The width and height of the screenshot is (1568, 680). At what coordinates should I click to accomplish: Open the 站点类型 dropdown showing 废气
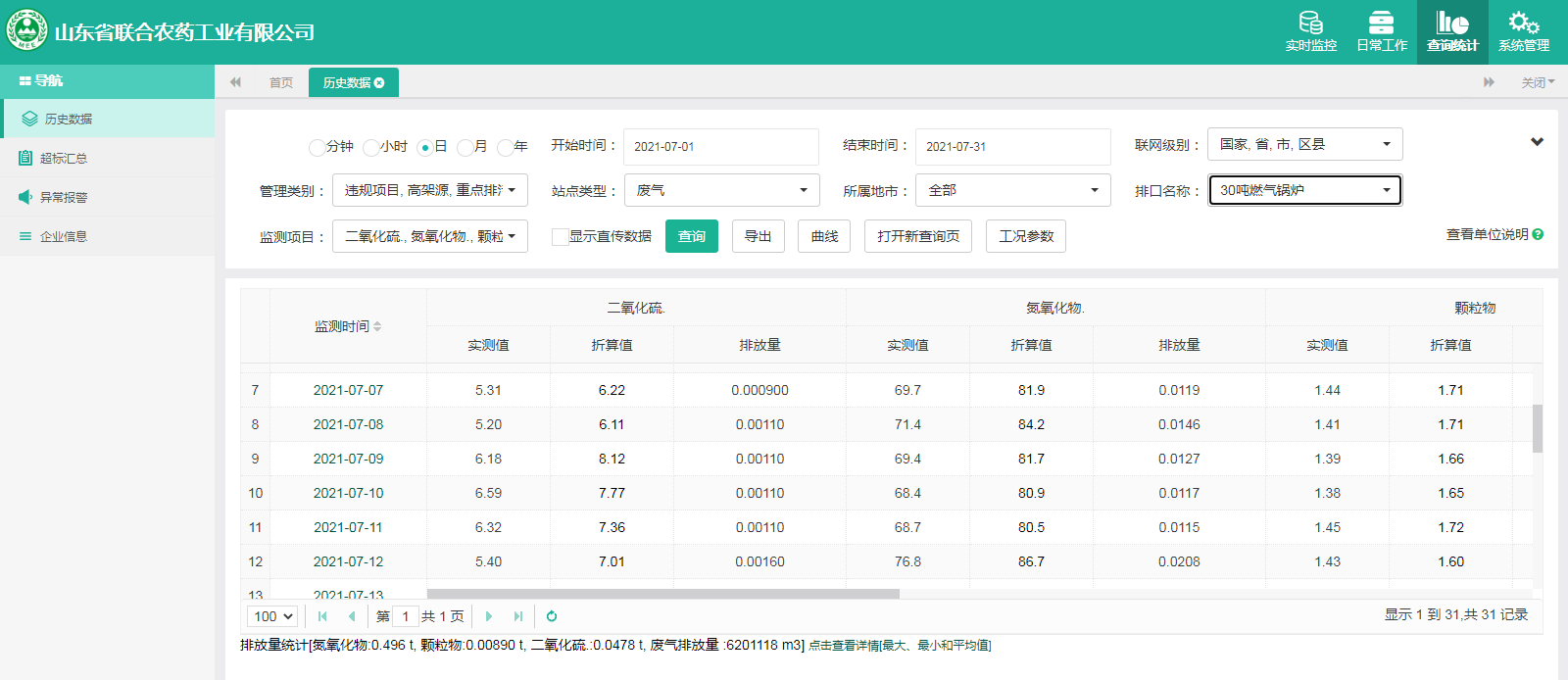(x=721, y=190)
